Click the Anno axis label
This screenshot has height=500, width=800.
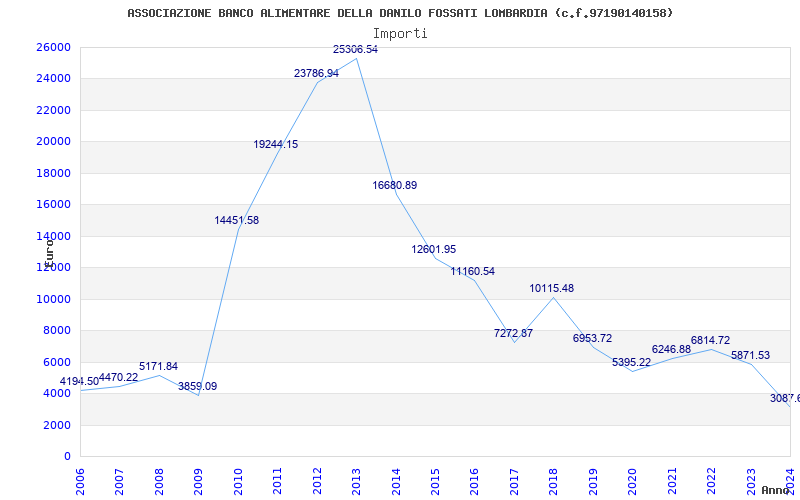click(776, 490)
